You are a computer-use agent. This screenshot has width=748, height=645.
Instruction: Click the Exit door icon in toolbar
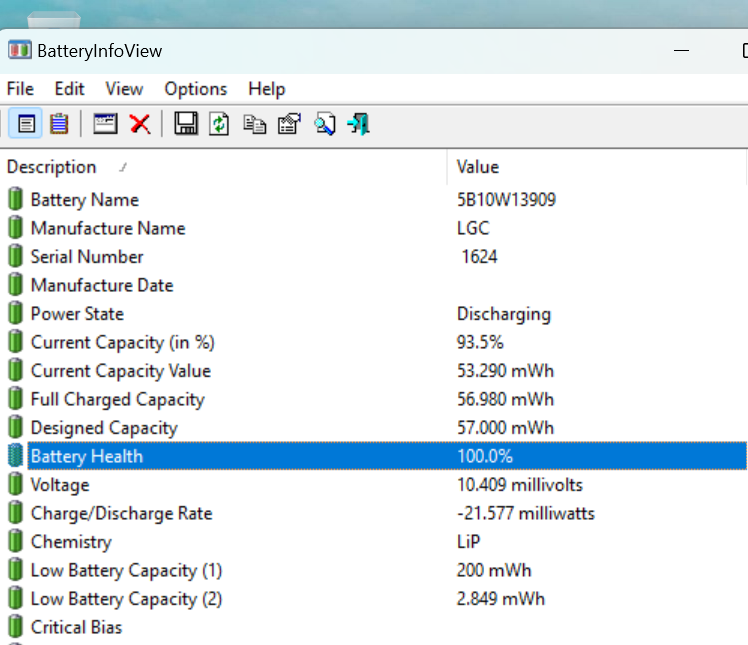[359, 124]
